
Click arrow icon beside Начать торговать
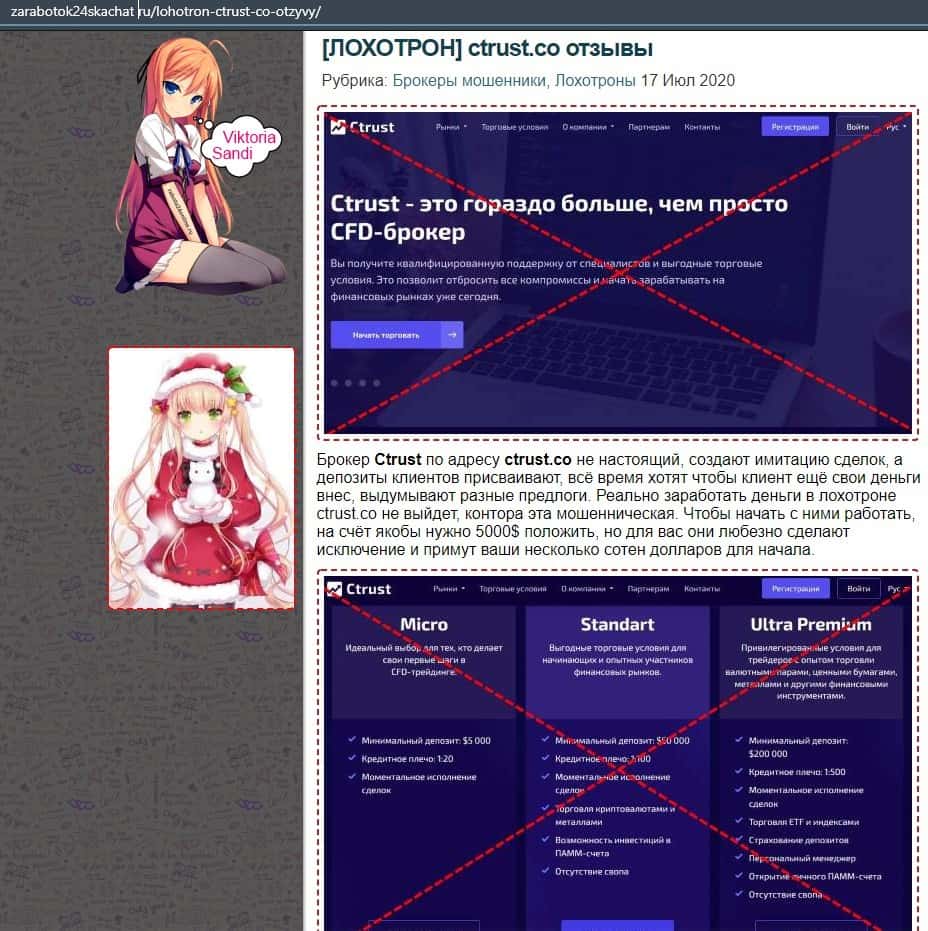[x=452, y=335]
